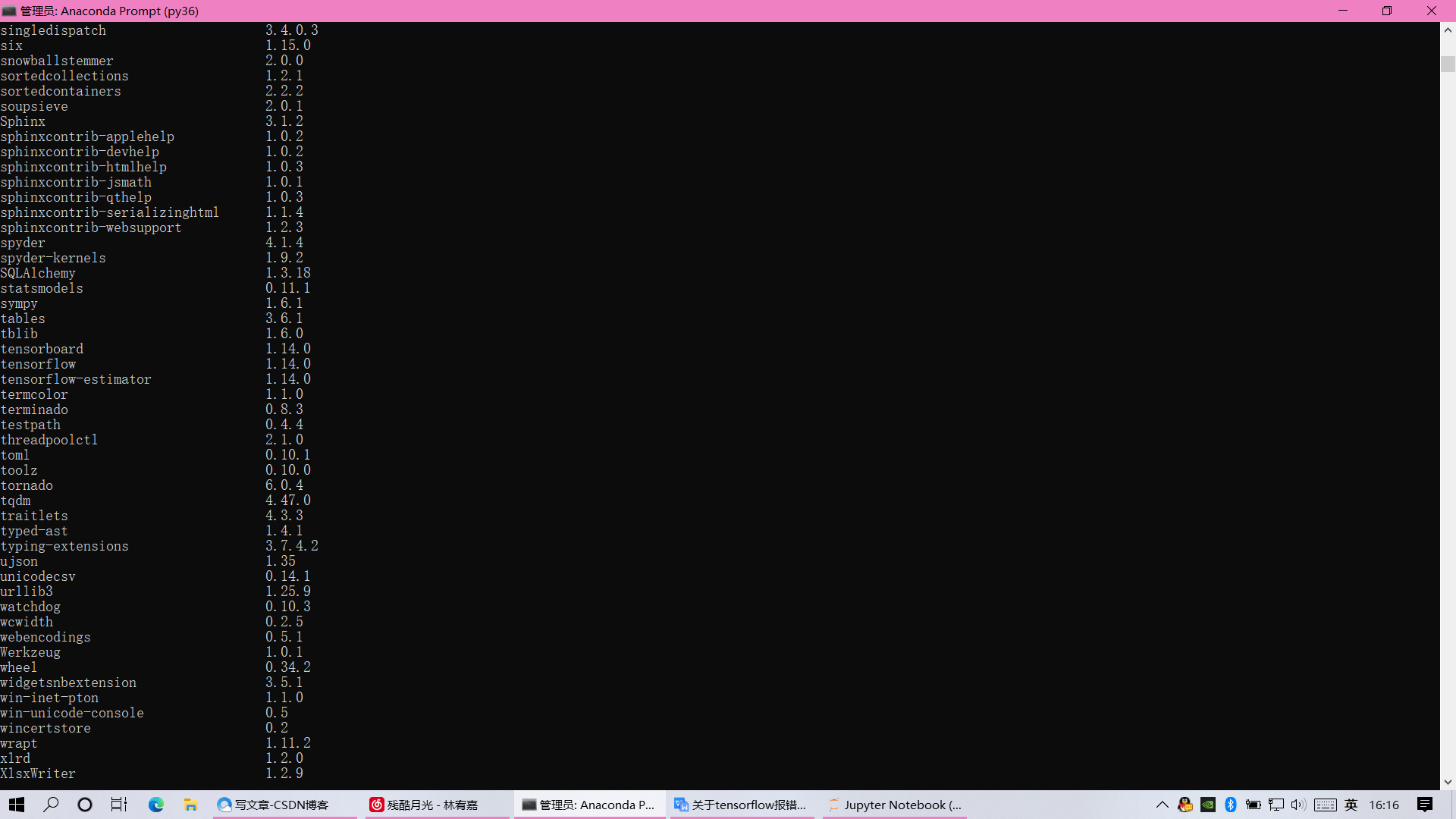This screenshot has width=1456, height=819.
Task: Open the battery status tray icon
Action: (1254, 805)
